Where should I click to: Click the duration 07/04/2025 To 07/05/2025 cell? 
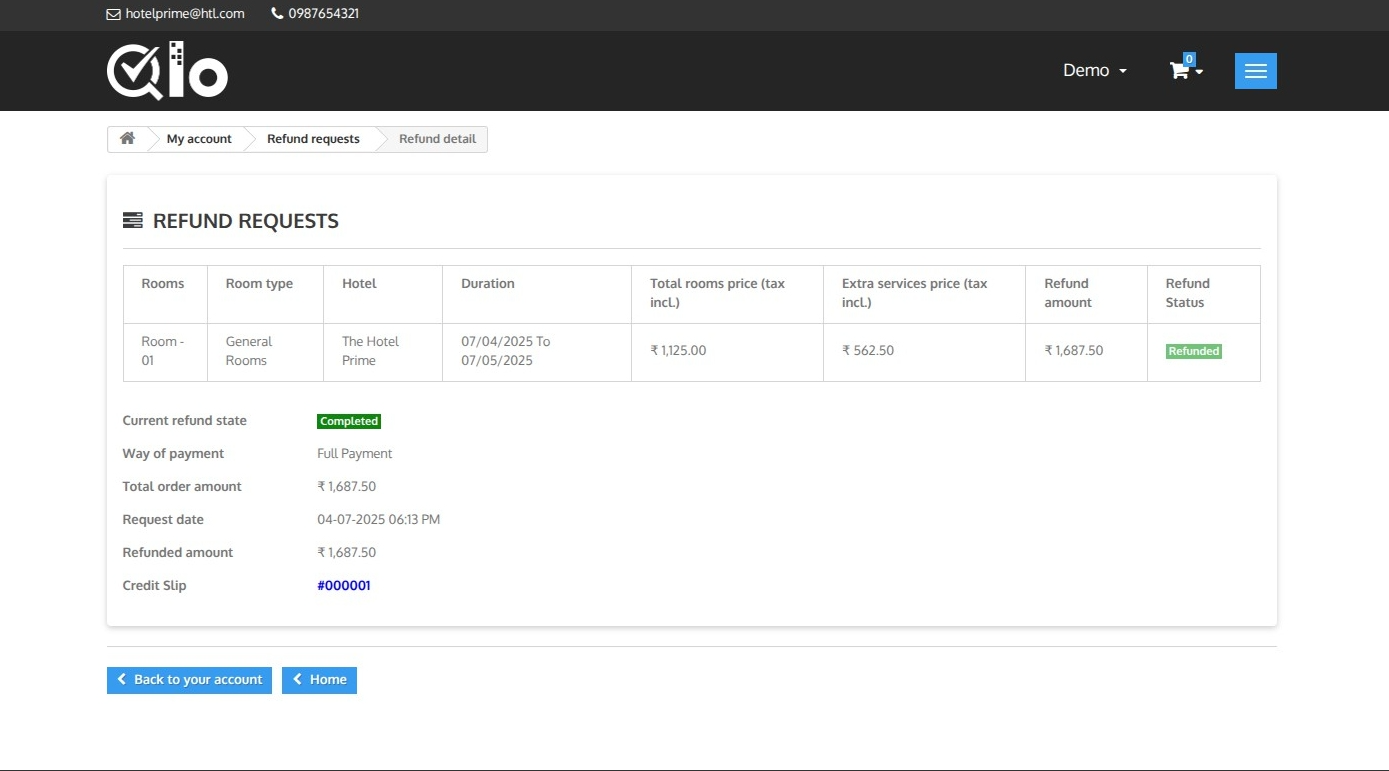[x=537, y=352]
